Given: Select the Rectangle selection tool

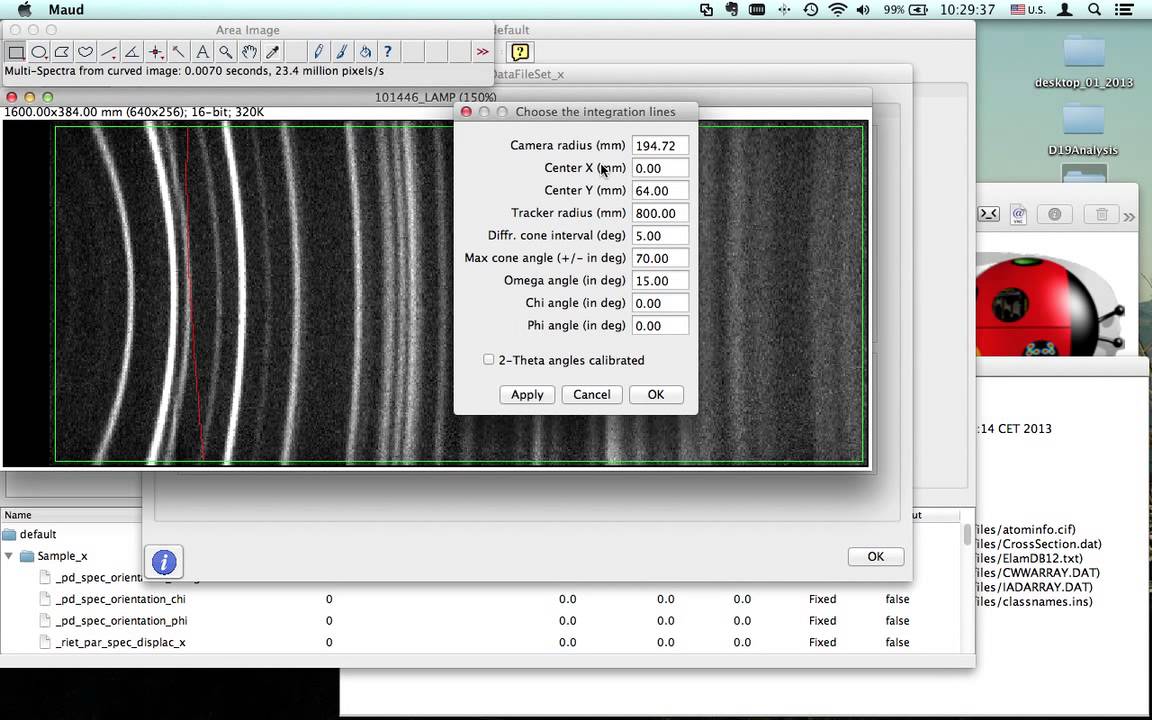Looking at the screenshot, I should [15, 52].
